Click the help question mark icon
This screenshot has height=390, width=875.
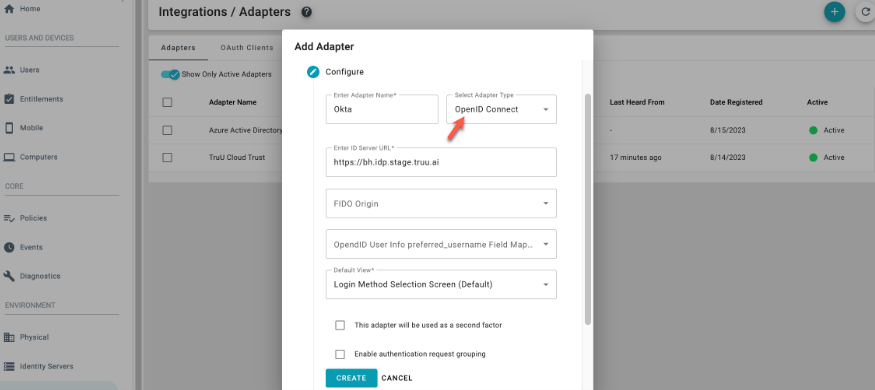(306, 12)
